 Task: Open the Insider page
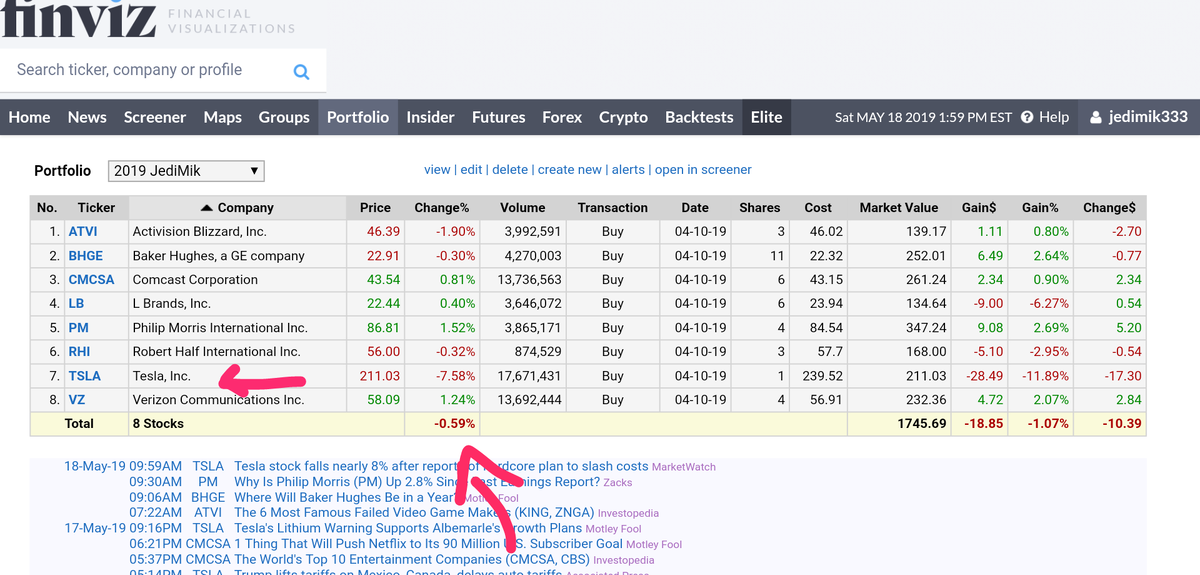point(430,117)
